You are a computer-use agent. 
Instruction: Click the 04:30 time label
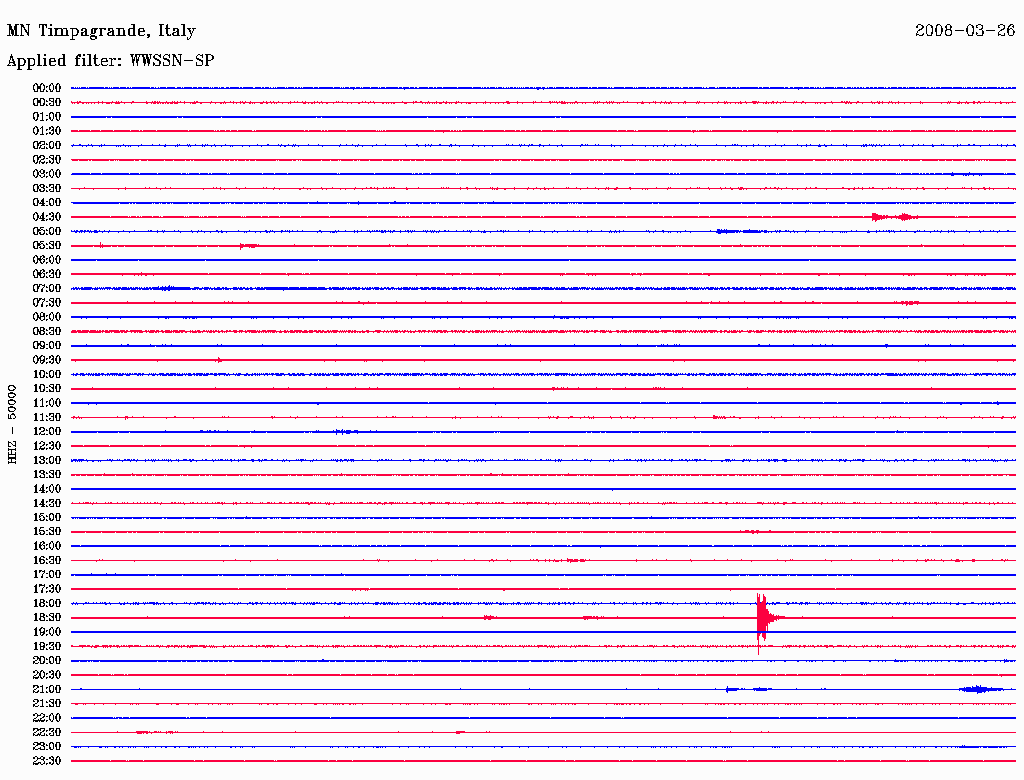tap(47, 217)
